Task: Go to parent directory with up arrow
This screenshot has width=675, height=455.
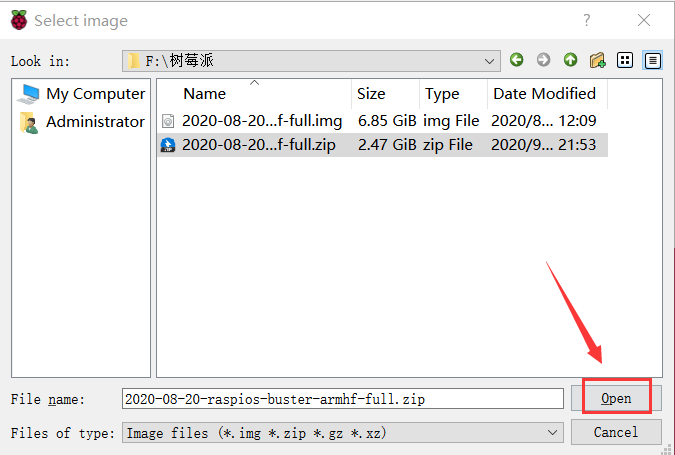Action: coord(571,59)
